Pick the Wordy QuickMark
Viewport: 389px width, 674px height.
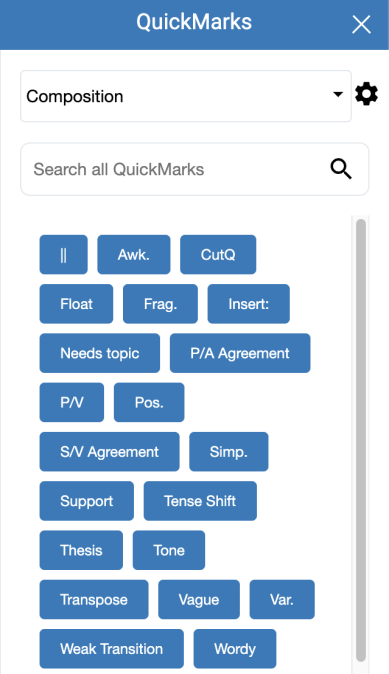(235, 649)
